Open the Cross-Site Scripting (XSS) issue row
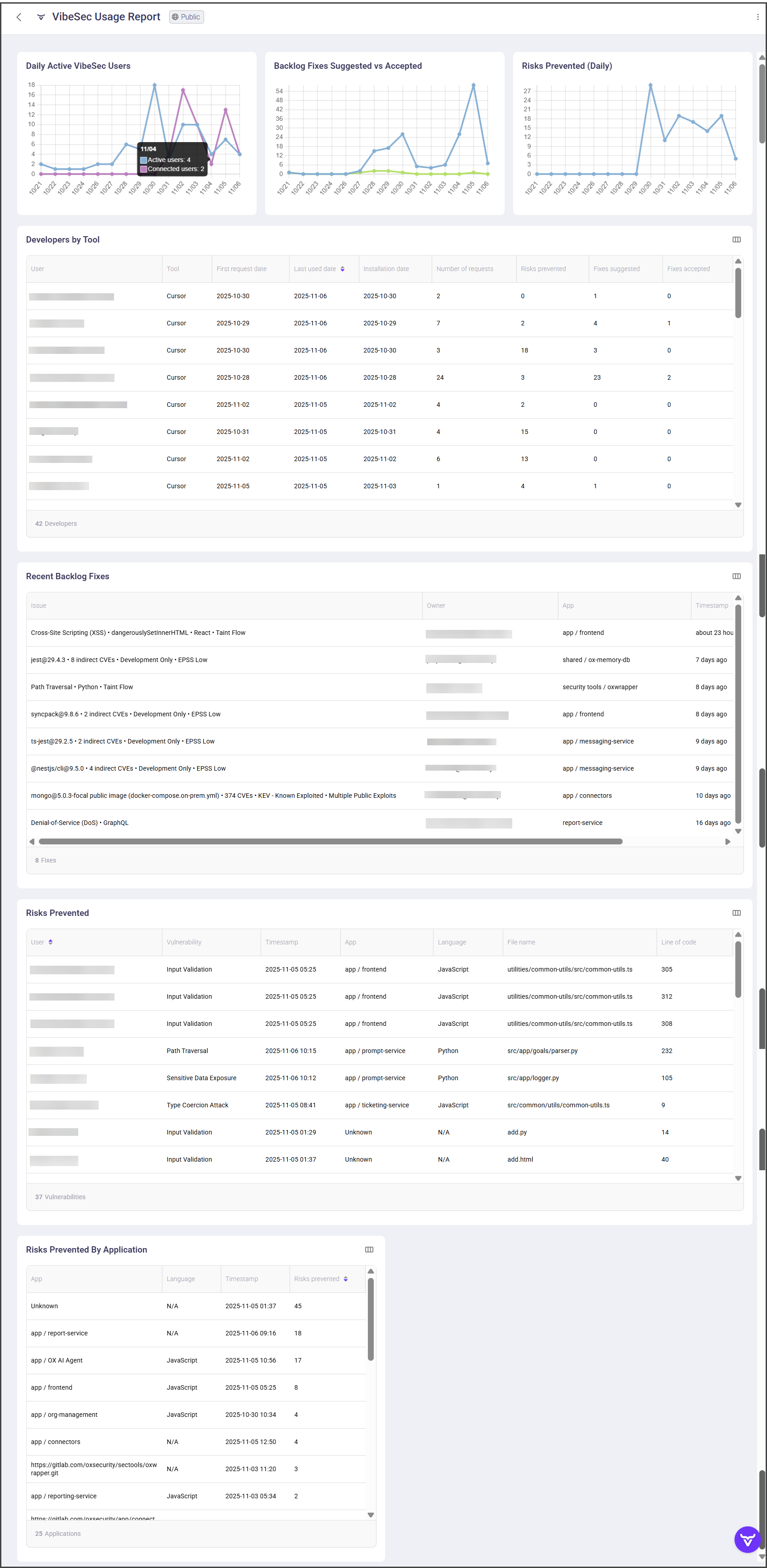767x1568 pixels. (138, 633)
